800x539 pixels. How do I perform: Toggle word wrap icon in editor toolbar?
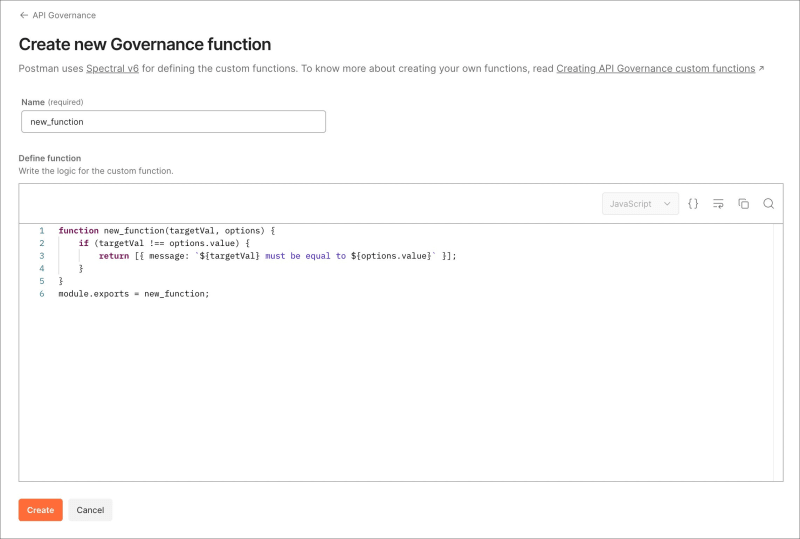pyautogui.click(x=718, y=204)
